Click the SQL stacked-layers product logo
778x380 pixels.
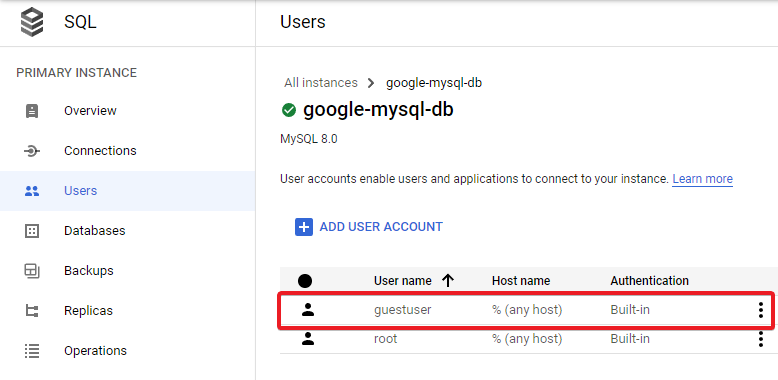click(x=32, y=23)
